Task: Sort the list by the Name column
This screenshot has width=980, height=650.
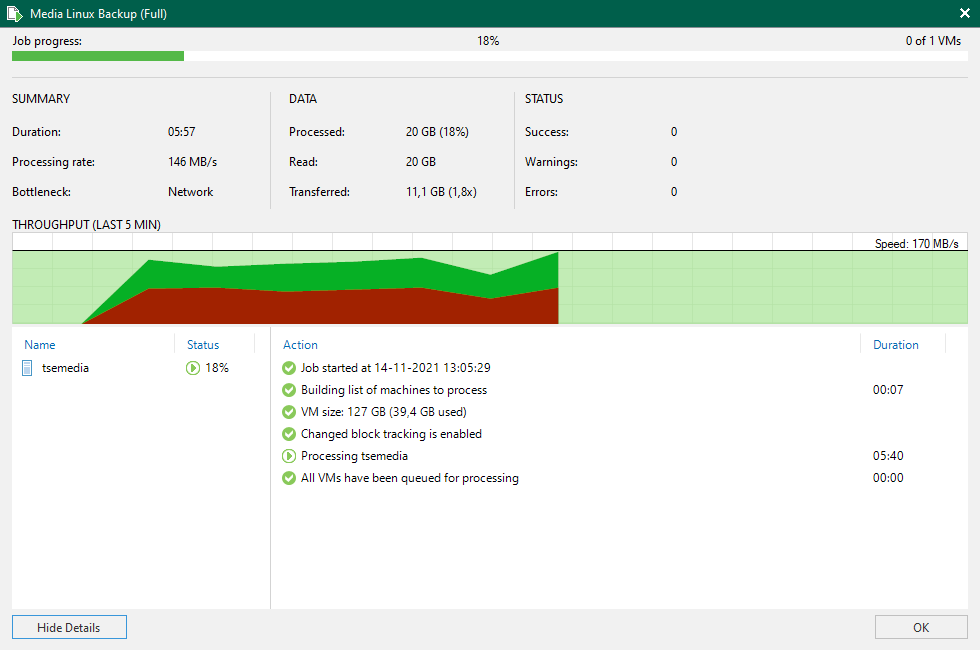Action: (x=40, y=344)
